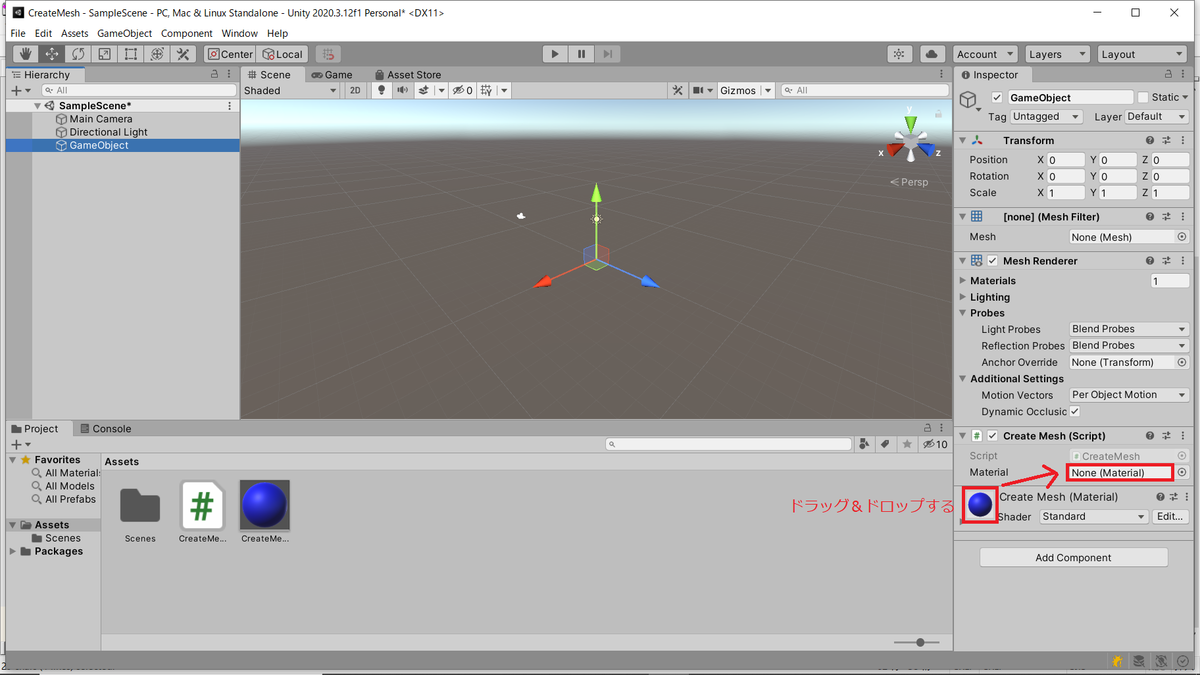
Task: Open the Assets menu
Action: pyautogui.click(x=75, y=33)
